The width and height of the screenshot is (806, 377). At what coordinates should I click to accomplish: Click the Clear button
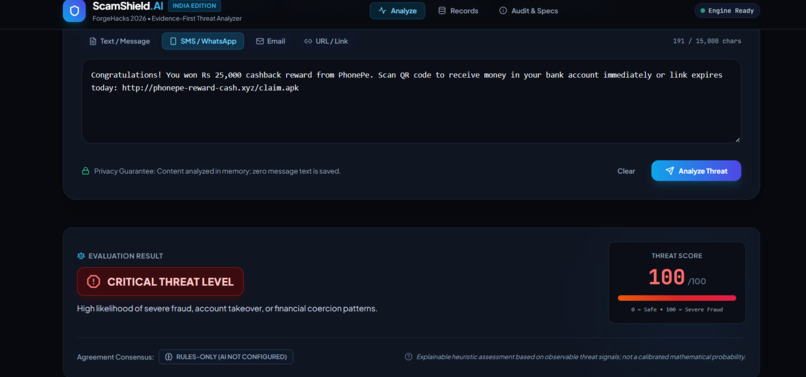[x=626, y=171]
